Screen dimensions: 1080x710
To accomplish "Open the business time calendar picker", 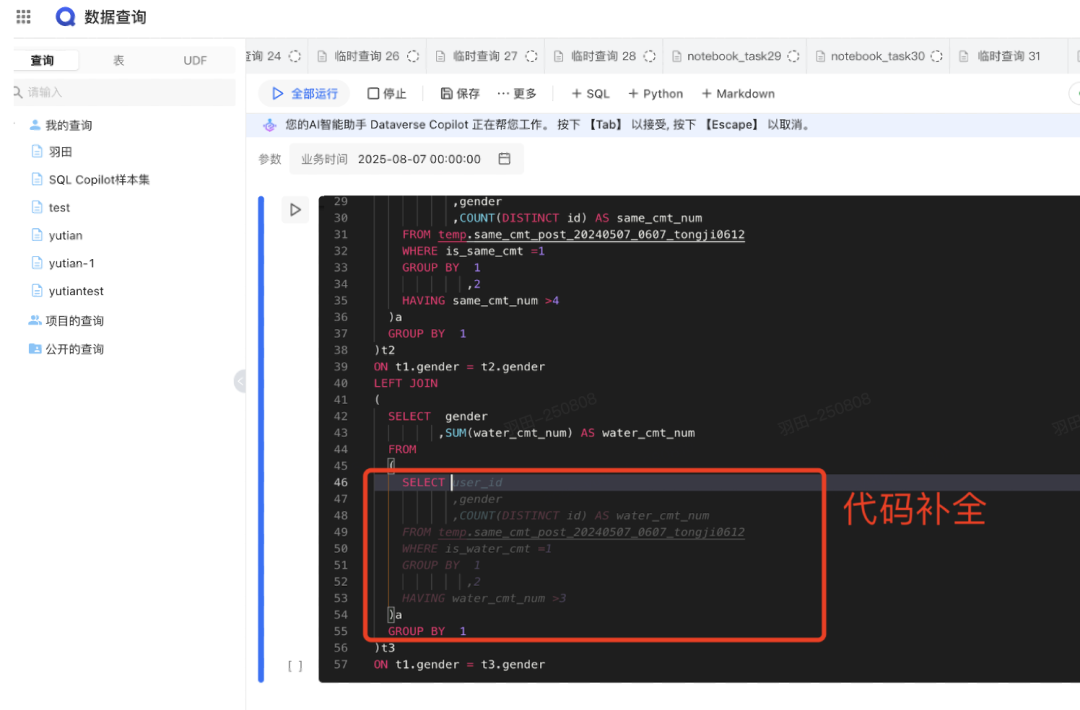I will [504, 159].
